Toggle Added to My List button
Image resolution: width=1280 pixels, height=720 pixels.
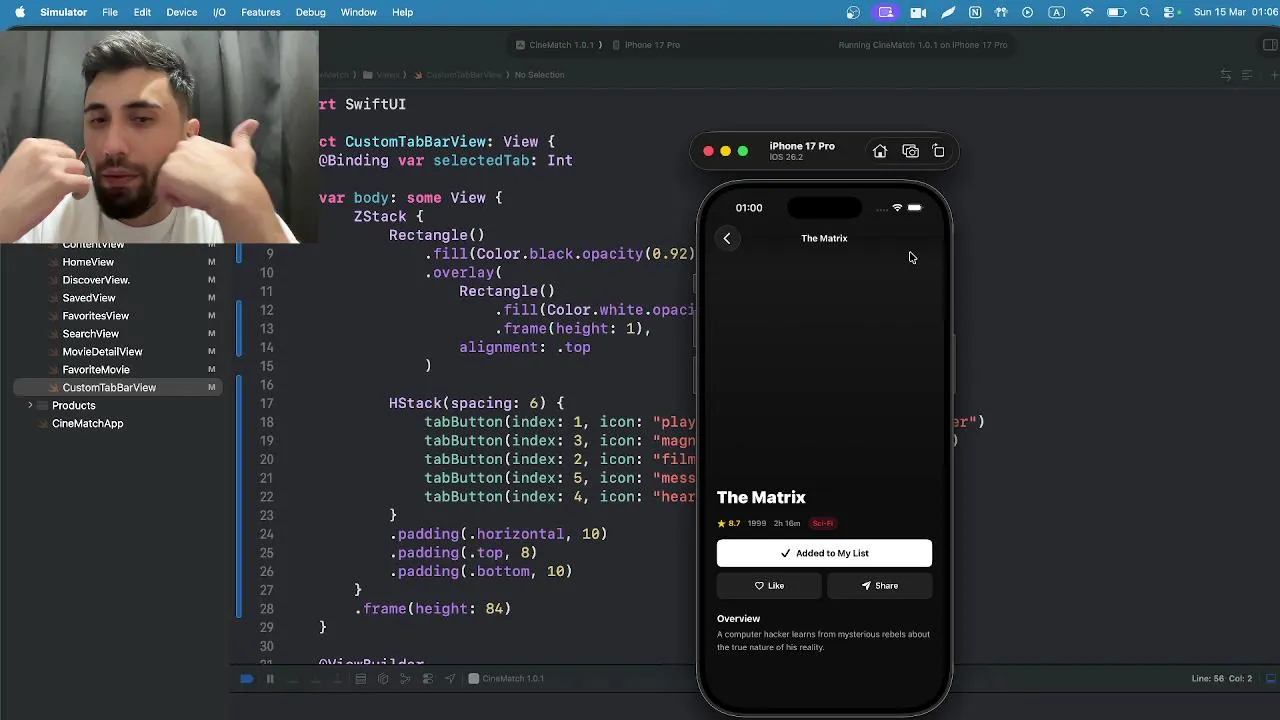(824, 553)
